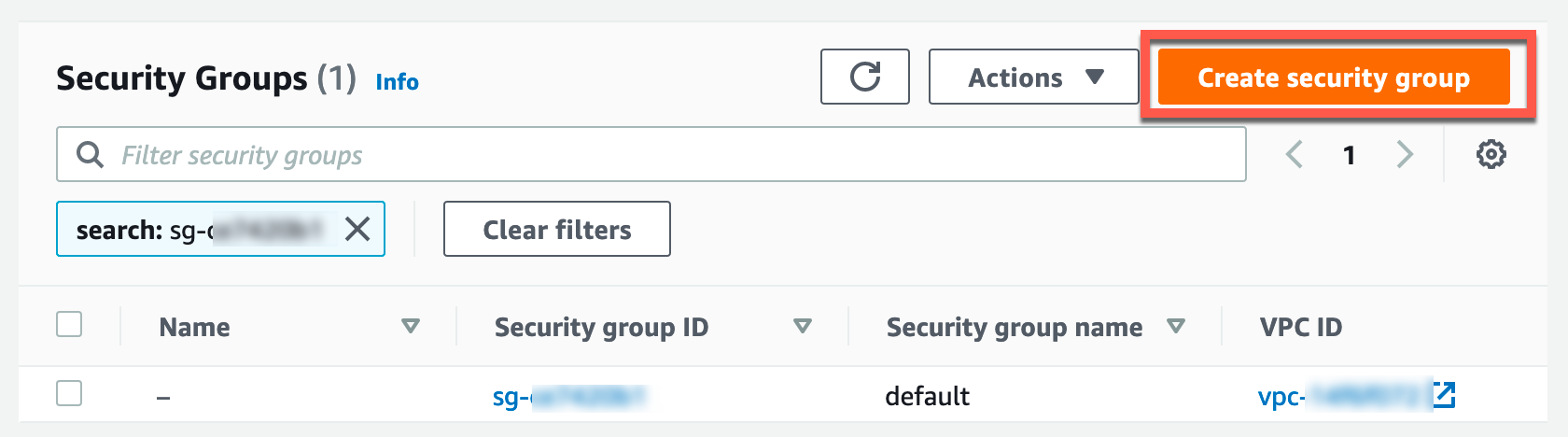Open the Info link beside Security Groups

point(397,82)
